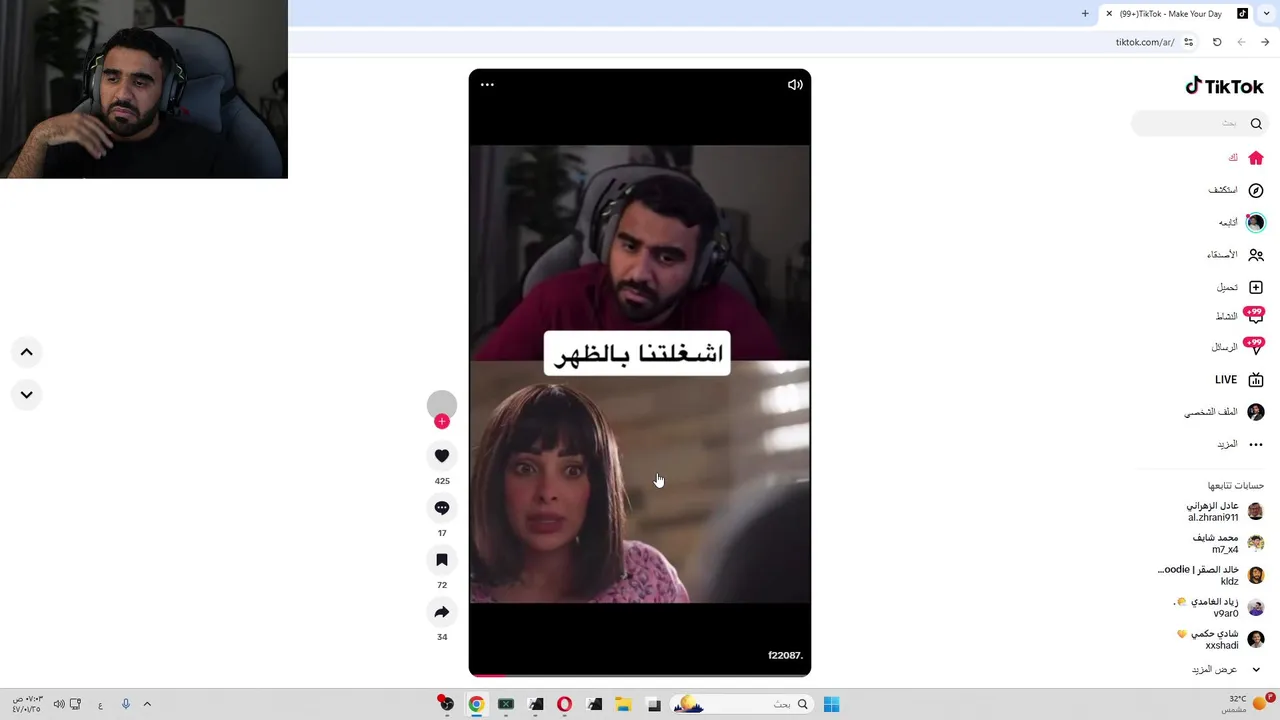Open the creator's grey avatar

(442, 404)
